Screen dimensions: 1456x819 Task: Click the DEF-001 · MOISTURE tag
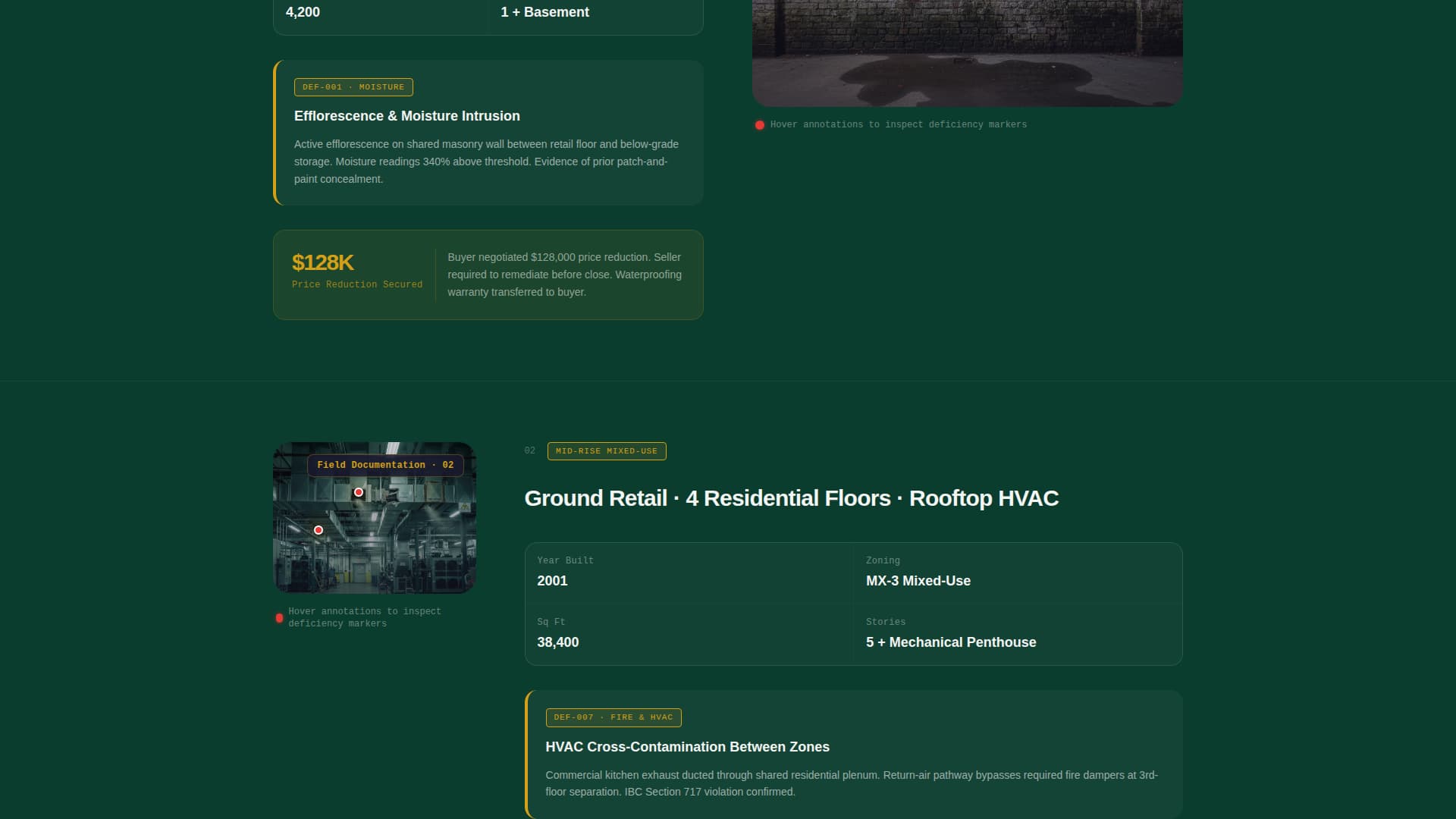click(x=353, y=87)
